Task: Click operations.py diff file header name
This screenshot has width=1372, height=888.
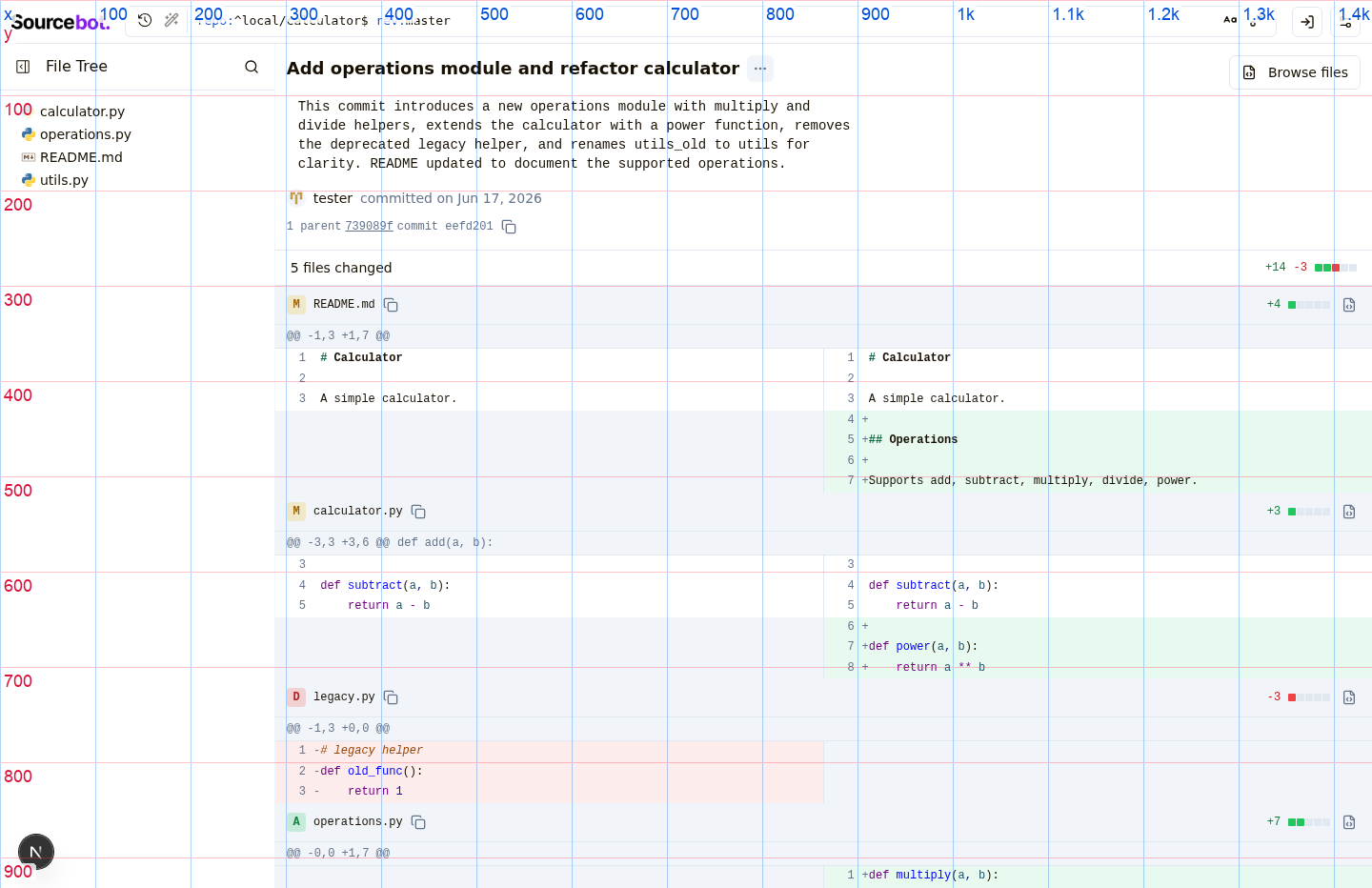Action: click(357, 822)
